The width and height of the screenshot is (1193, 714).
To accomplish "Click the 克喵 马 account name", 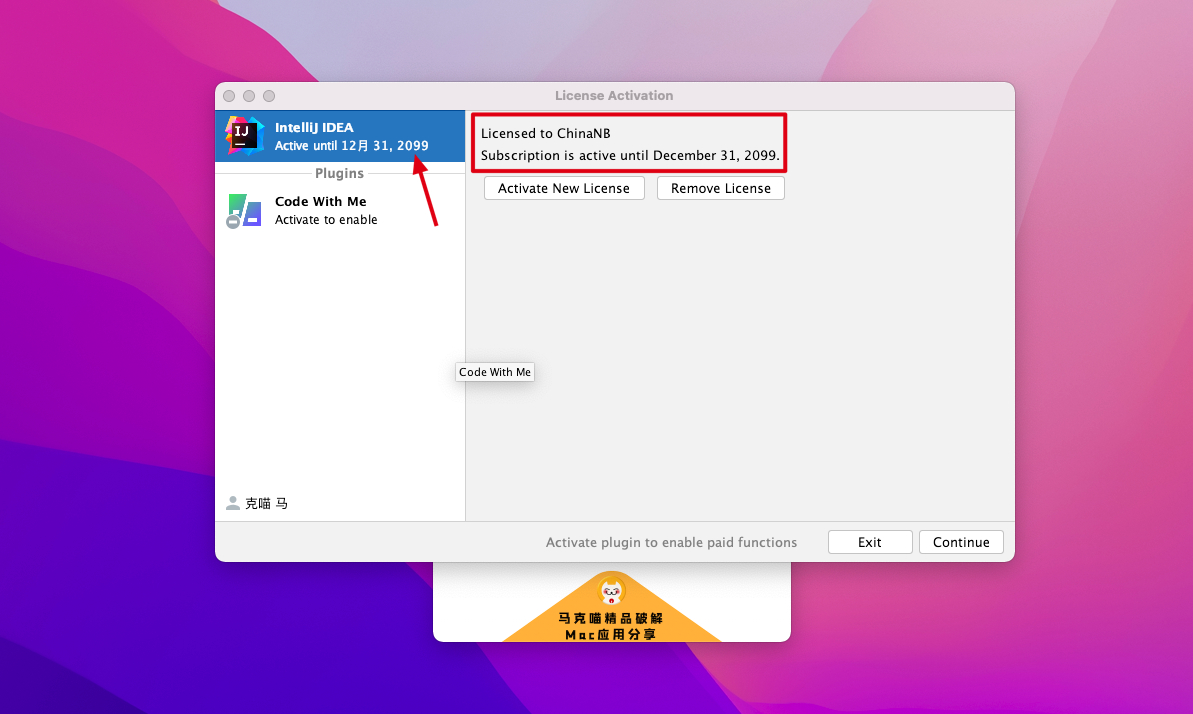I will tap(266, 503).
